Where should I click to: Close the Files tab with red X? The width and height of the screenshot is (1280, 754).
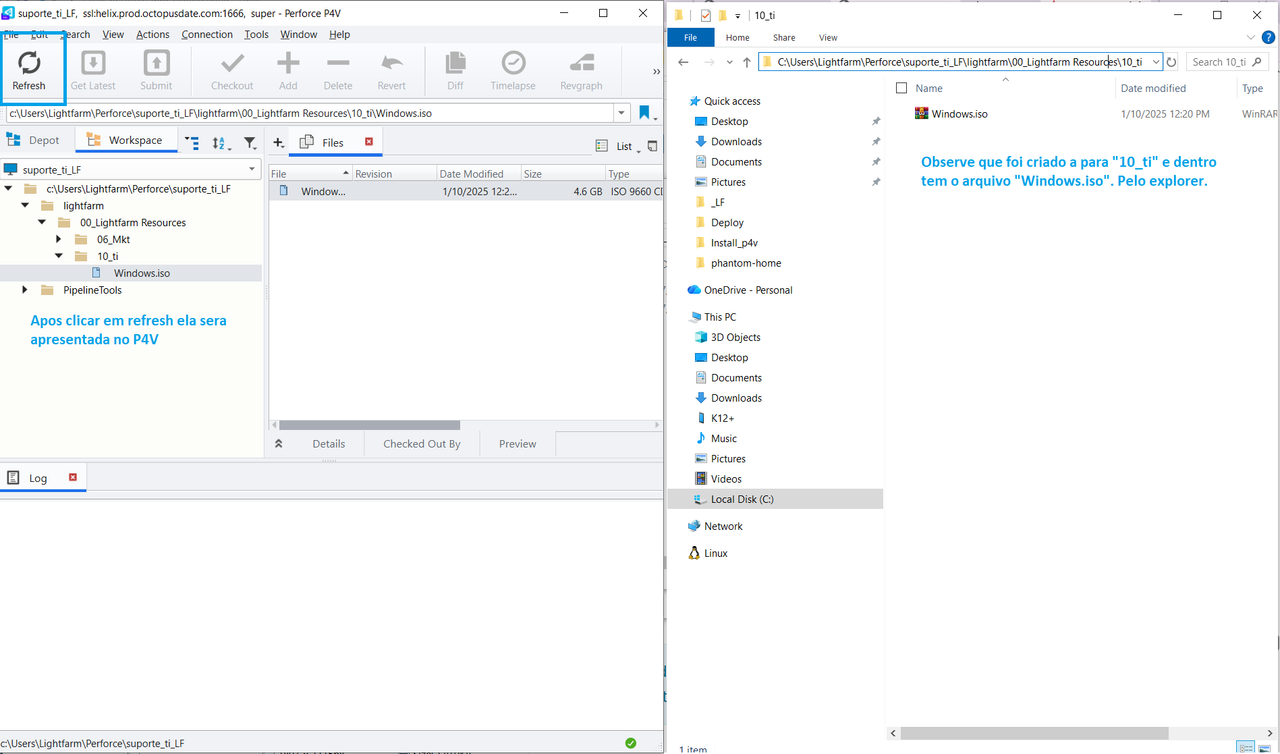(369, 142)
